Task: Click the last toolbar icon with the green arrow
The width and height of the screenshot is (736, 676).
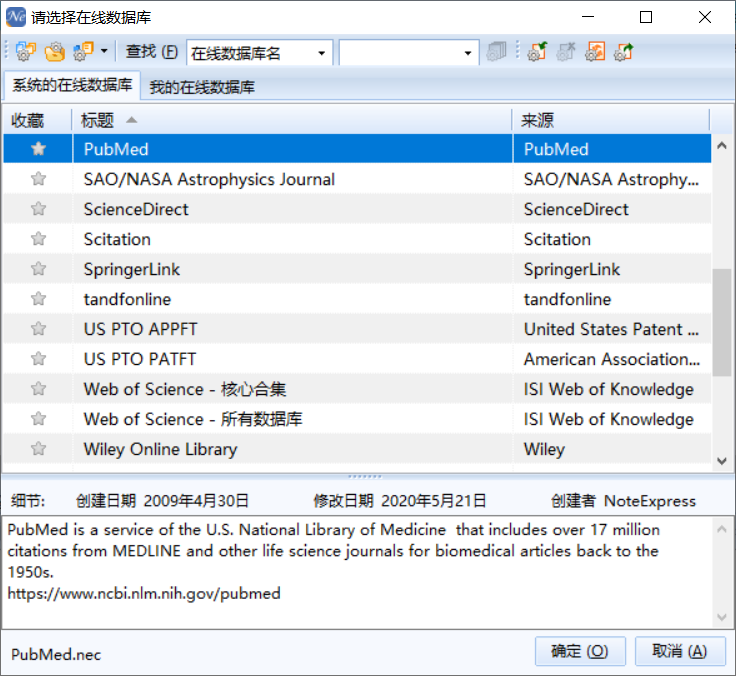Action: click(x=624, y=51)
